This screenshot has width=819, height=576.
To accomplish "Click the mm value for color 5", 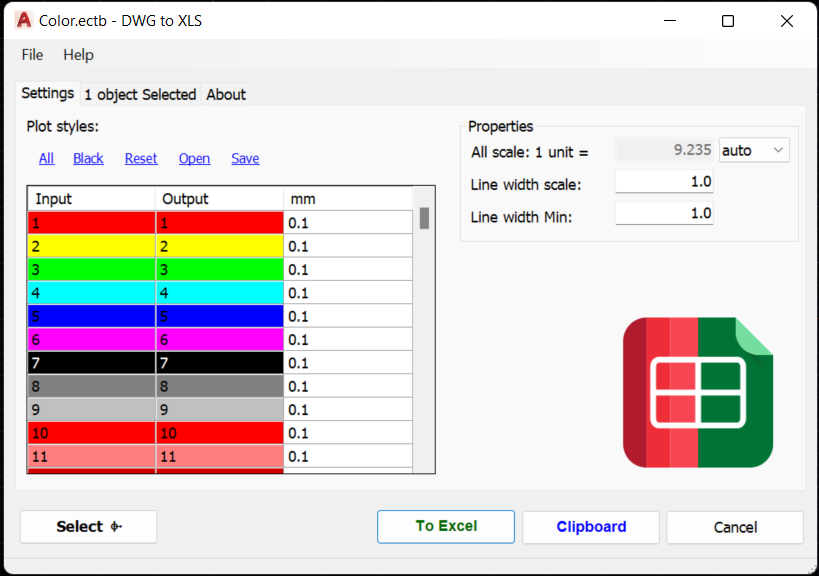I will (x=348, y=316).
